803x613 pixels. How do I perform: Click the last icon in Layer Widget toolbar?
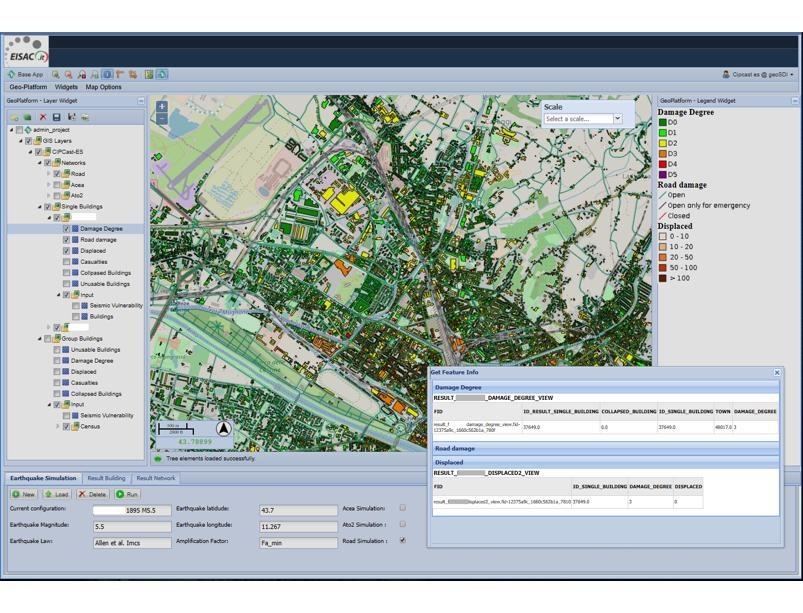(85, 117)
